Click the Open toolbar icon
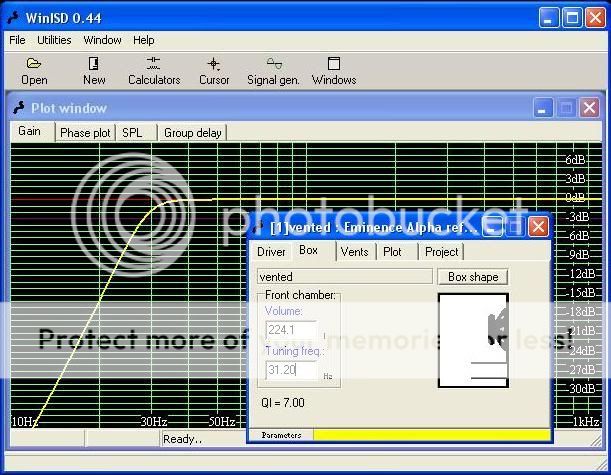This screenshot has width=611, height=475. click(x=34, y=70)
